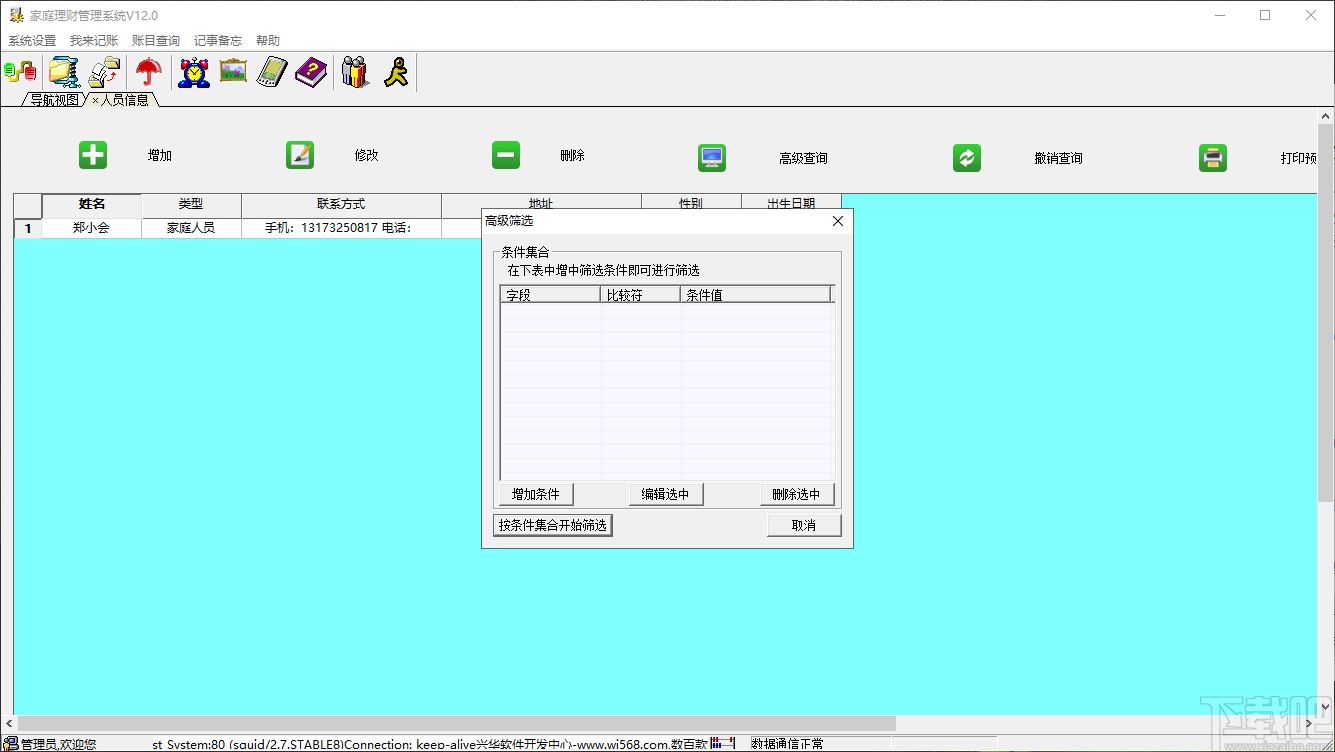Click the 取消 button in 高级筛选 dialog
1335x752 pixels.
(804, 524)
